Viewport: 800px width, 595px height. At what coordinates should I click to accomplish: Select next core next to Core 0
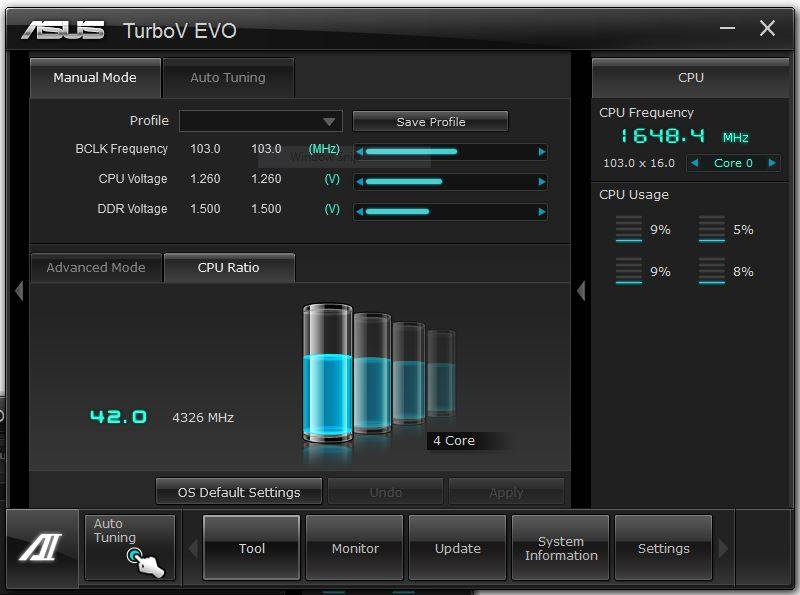pyautogui.click(x=772, y=163)
